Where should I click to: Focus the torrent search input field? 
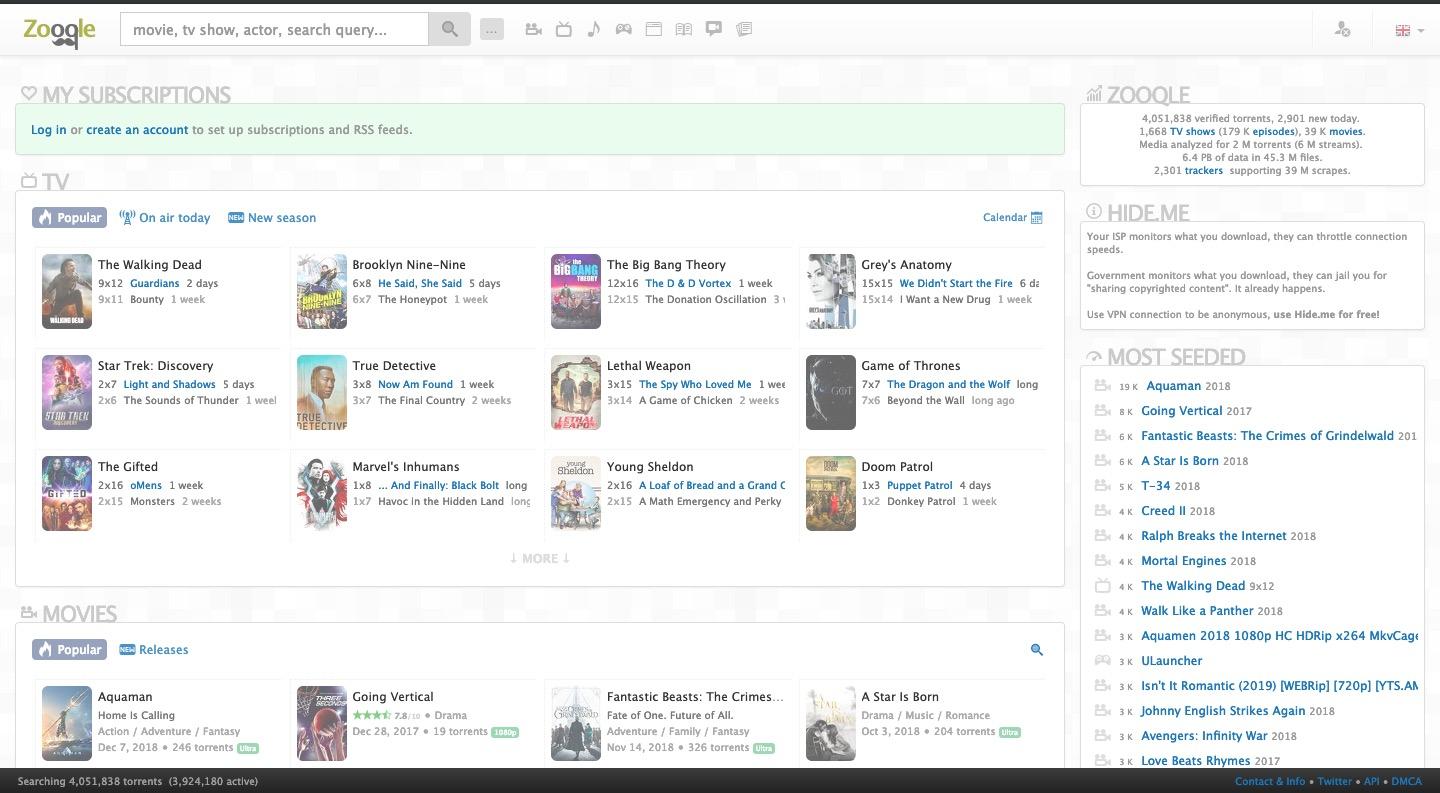coord(274,29)
